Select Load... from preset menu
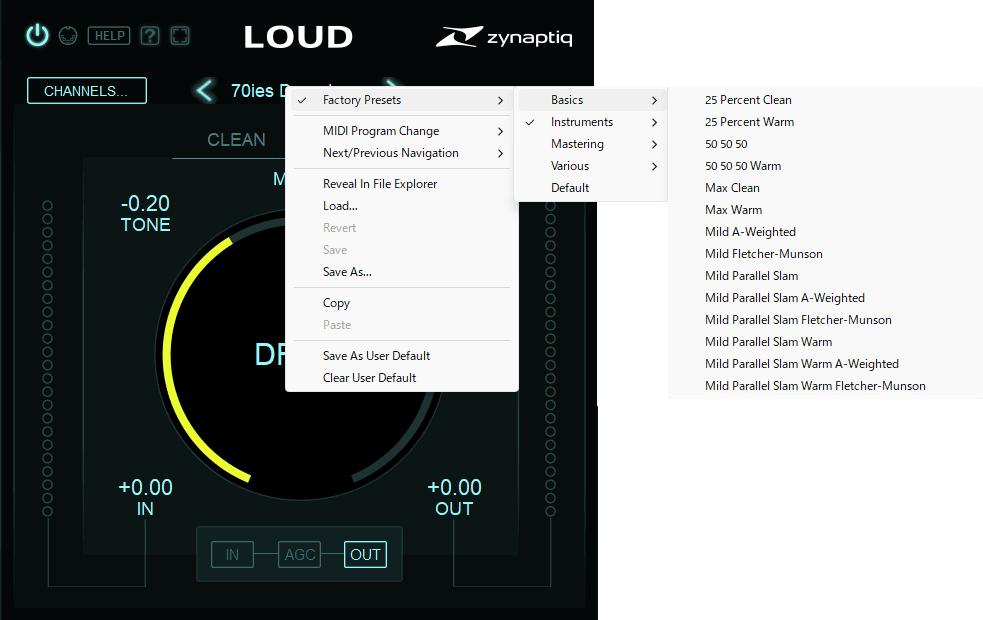Image resolution: width=983 pixels, height=620 pixels. [402, 206]
